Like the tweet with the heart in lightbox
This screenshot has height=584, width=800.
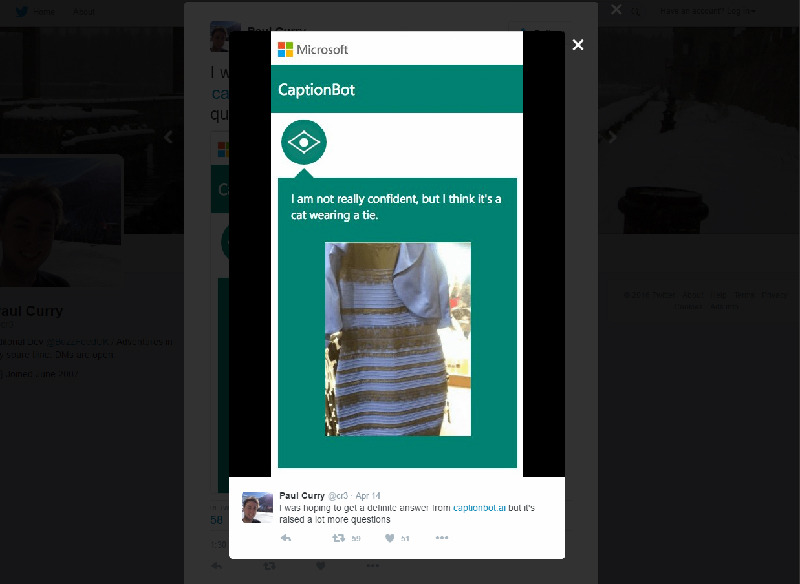click(x=390, y=538)
